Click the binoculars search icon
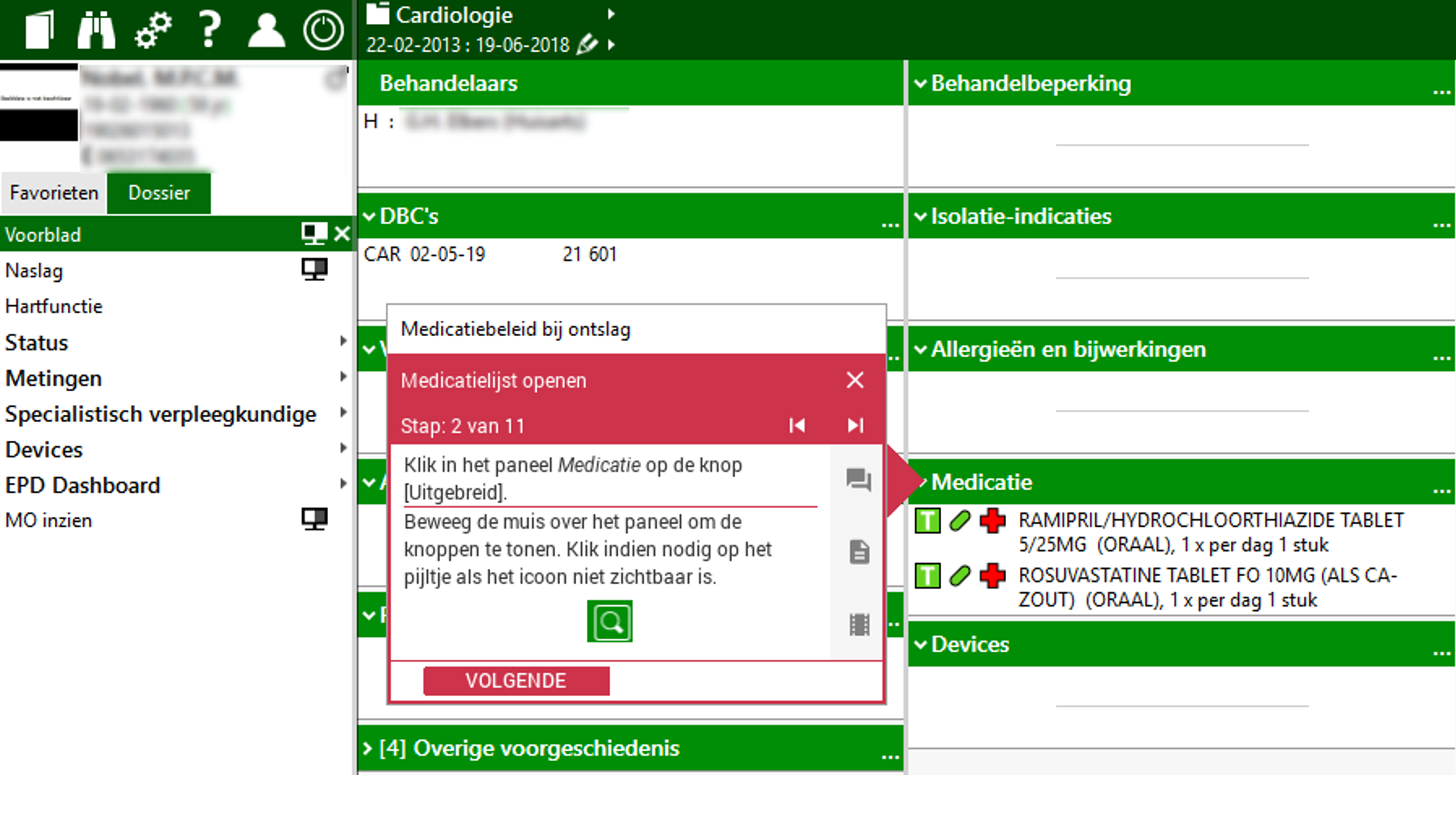Image resolution: width=1456 pixels, height=819 pixels. click(x=96, y=30)
